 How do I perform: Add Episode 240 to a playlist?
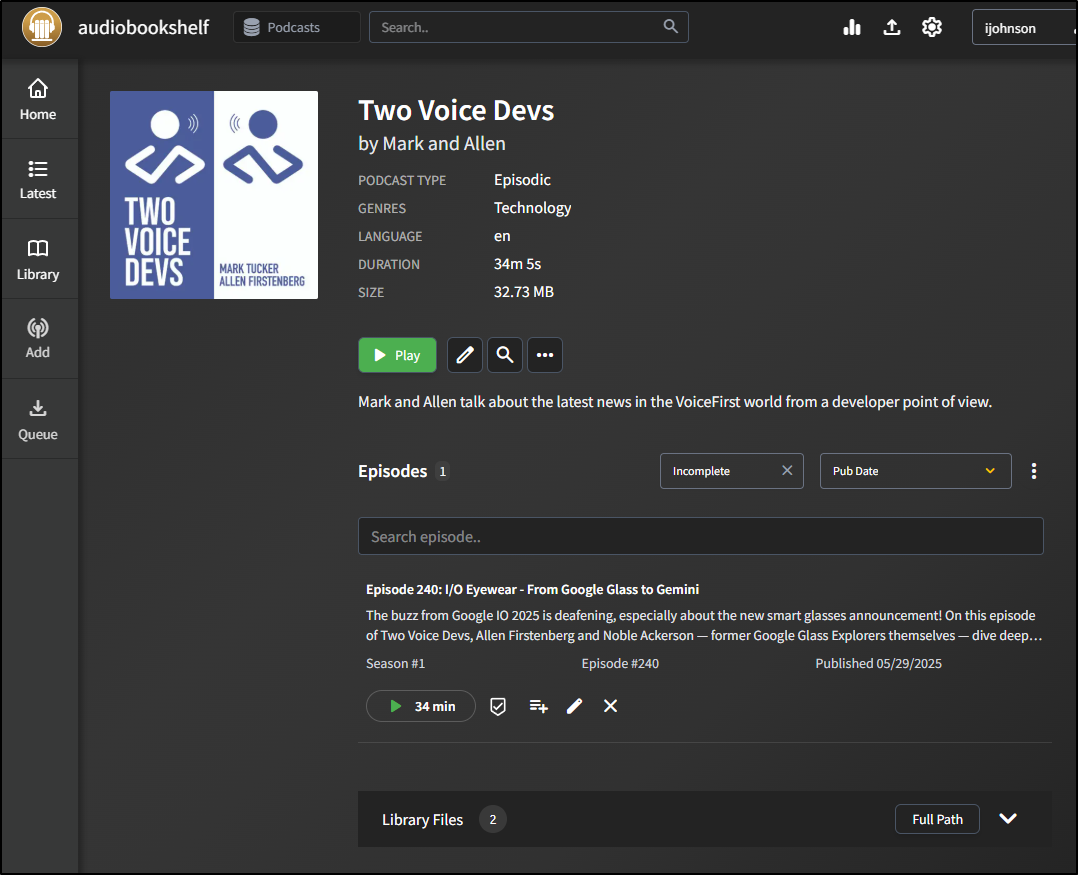(x=538, y=707)
